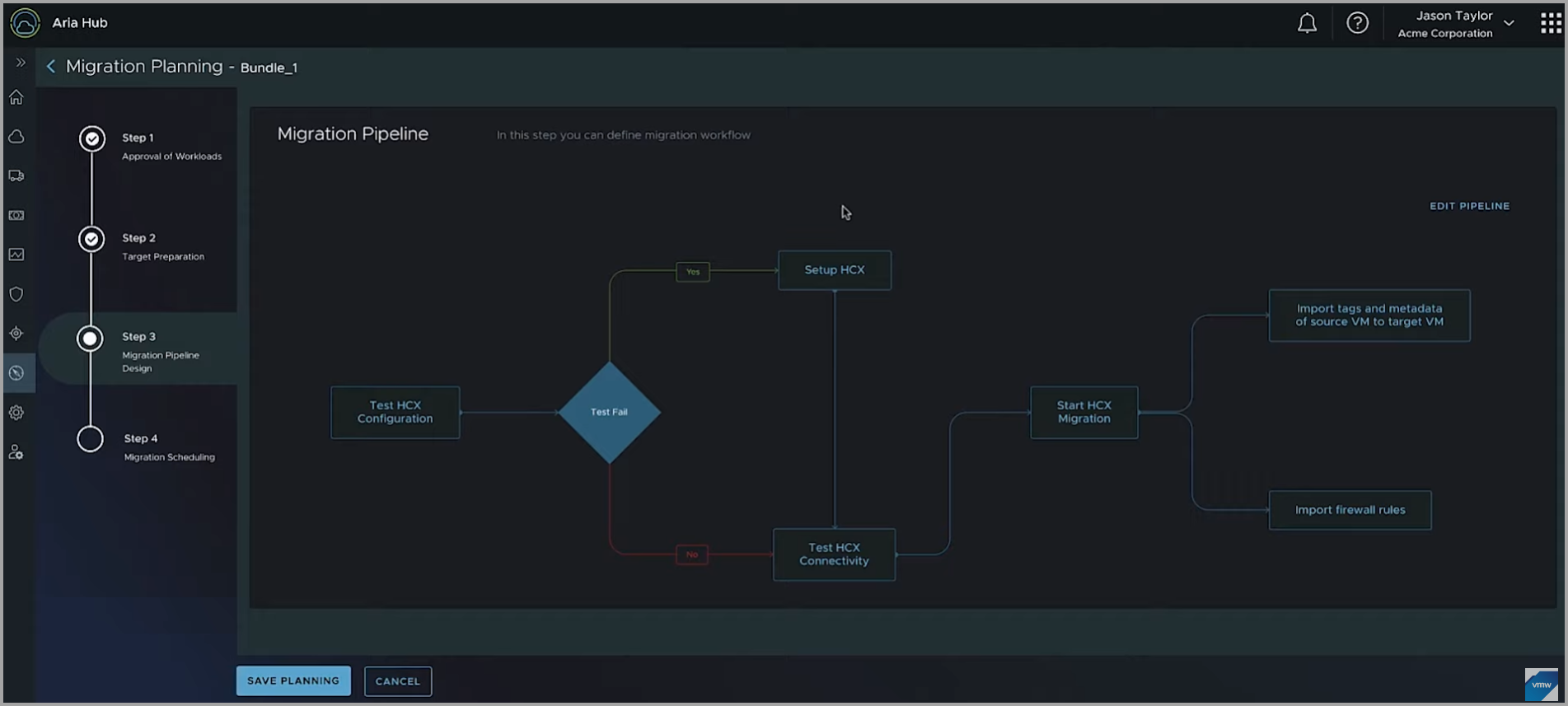Viewport: 1568px width, 706px height.
Task: Open the user administration sidebar icon
Action: click(x=16, y=452)
